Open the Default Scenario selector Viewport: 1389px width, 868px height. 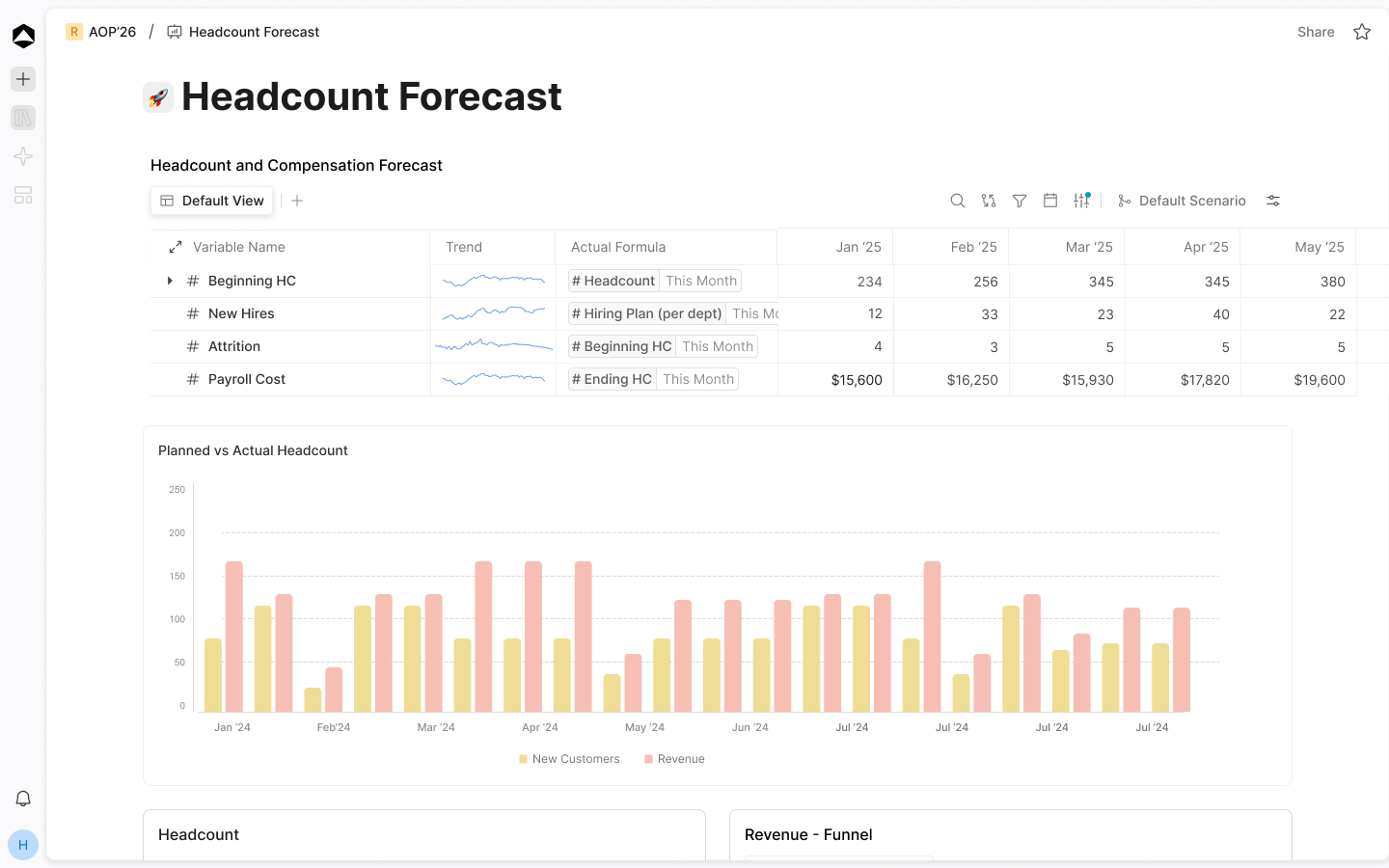[1182, 201]
